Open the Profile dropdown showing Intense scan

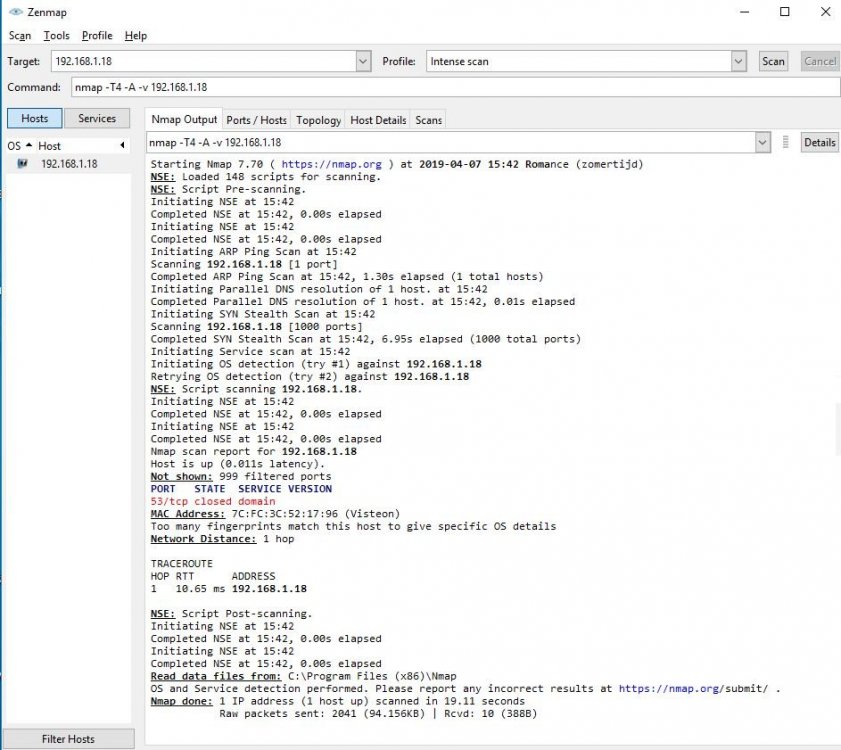tap(738, 61)
